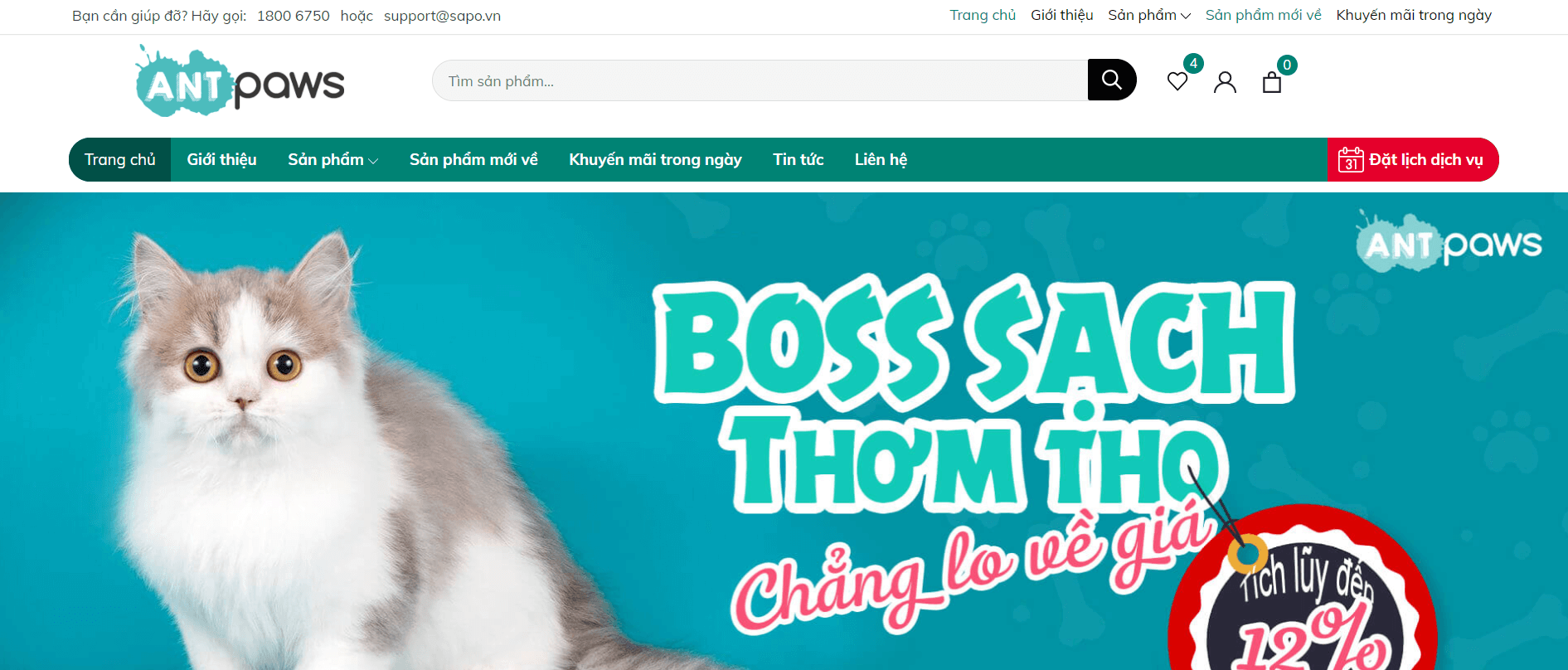Click the ANT paws header logo
The height and width of the screenshot is (670, 1568).
tap(240, 81)
